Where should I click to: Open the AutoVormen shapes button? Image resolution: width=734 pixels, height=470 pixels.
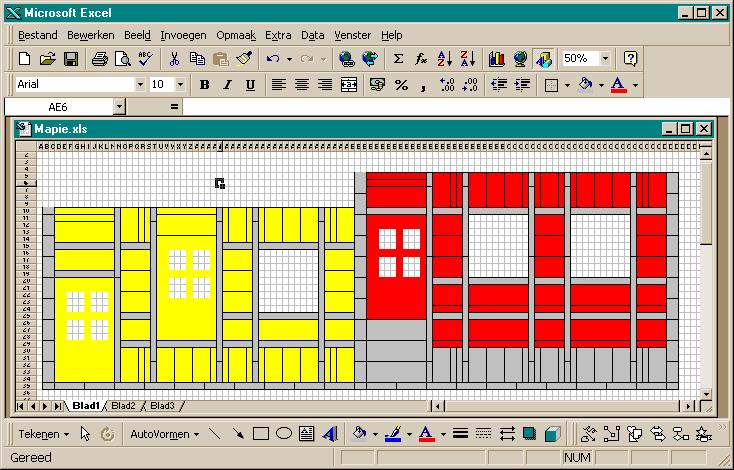tap(164, 434)
